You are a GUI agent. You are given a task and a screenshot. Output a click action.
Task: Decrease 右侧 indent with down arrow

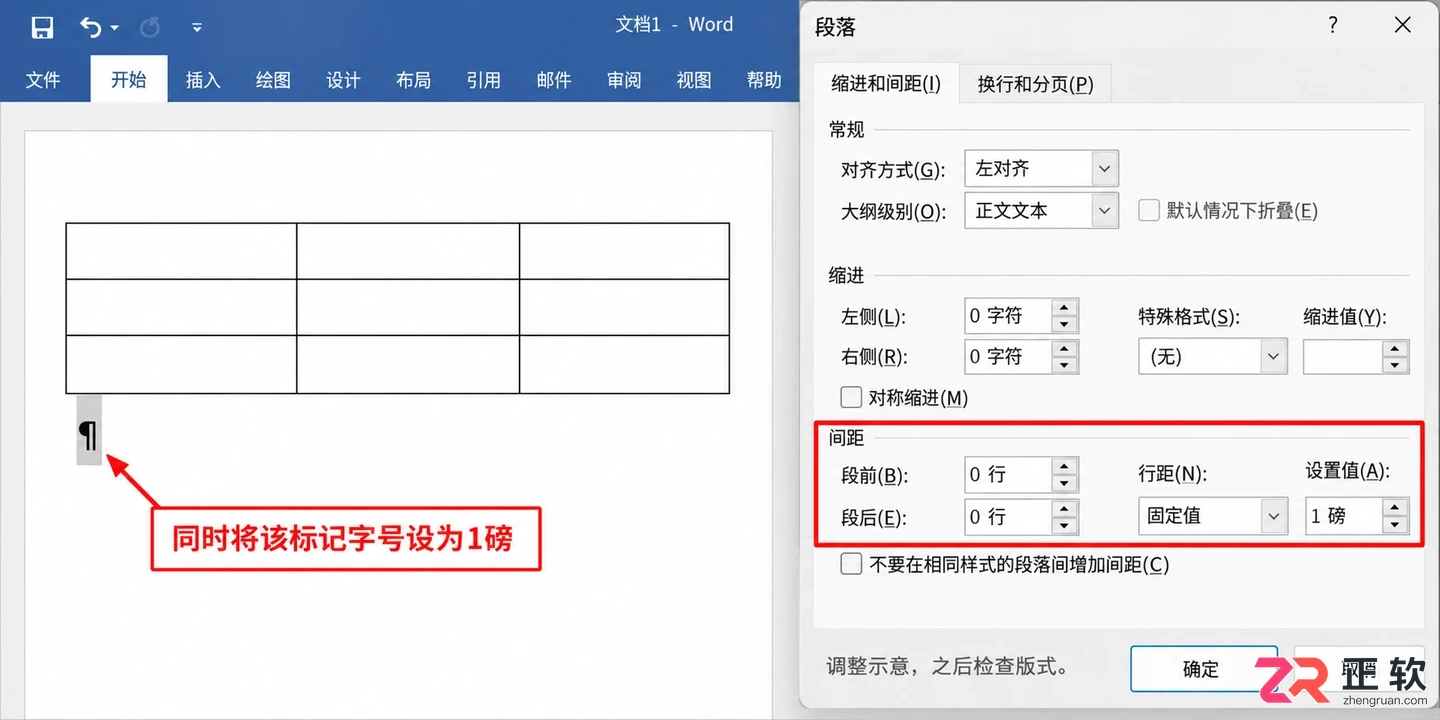(x=1065, y=365)
